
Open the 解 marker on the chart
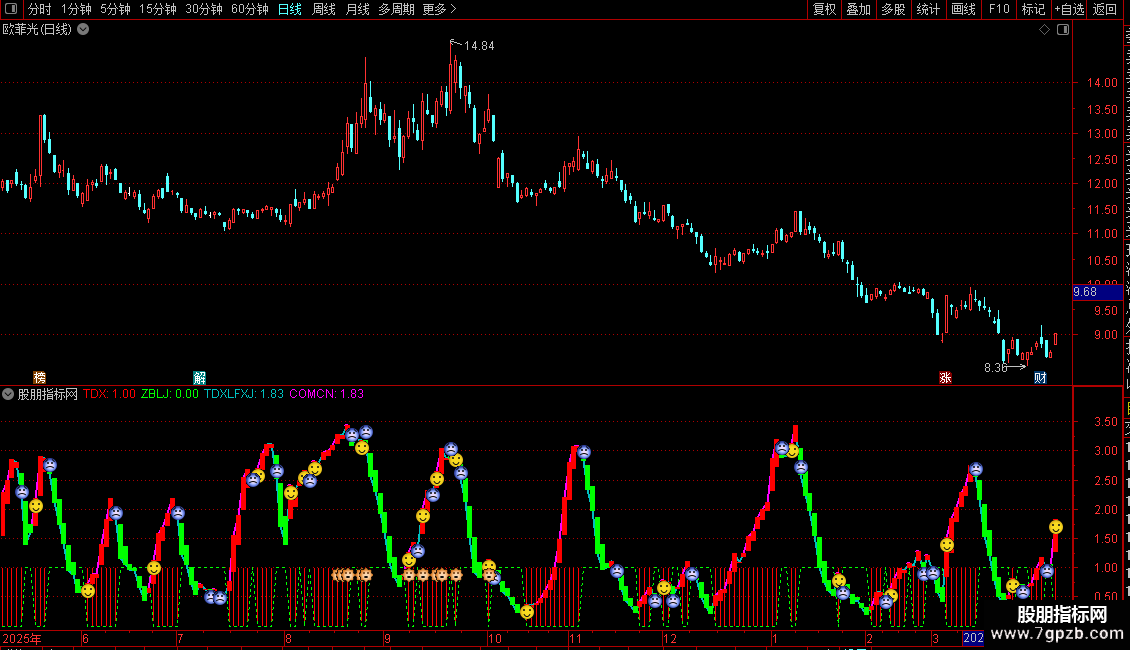200,378
